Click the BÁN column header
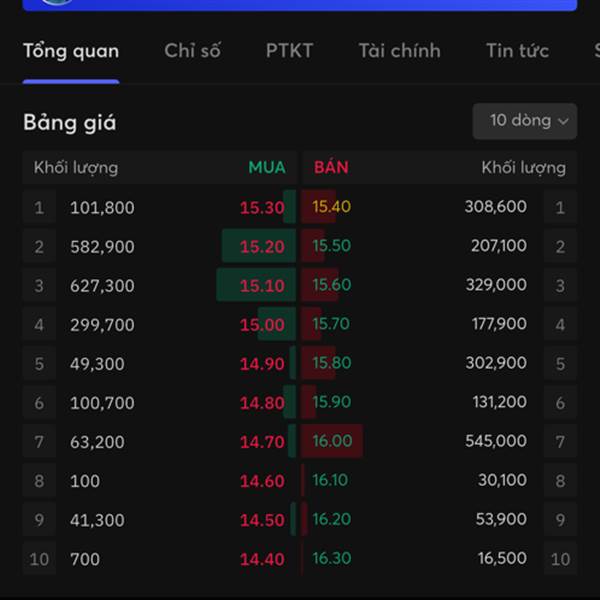 click(331, 167)
